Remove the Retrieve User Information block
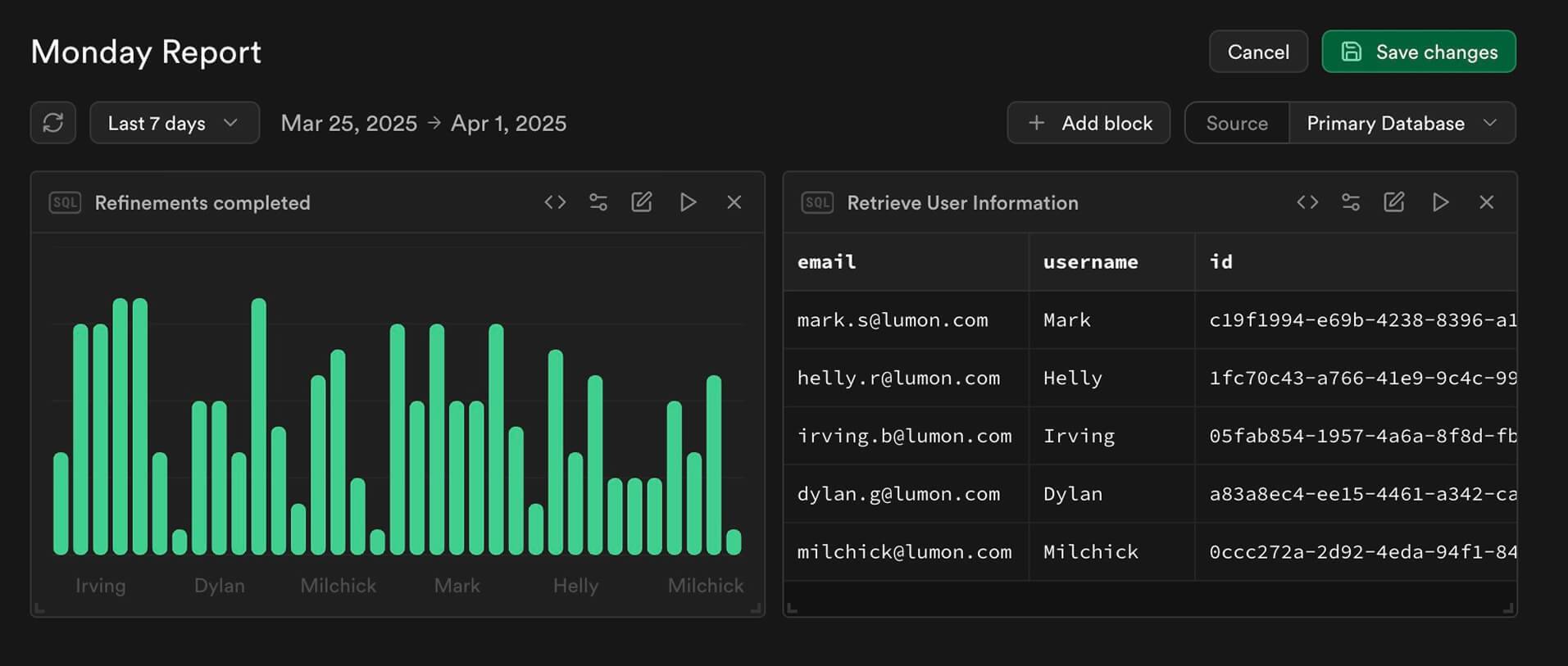Viewport: 1568px width, 666px height. [1487, 202]
